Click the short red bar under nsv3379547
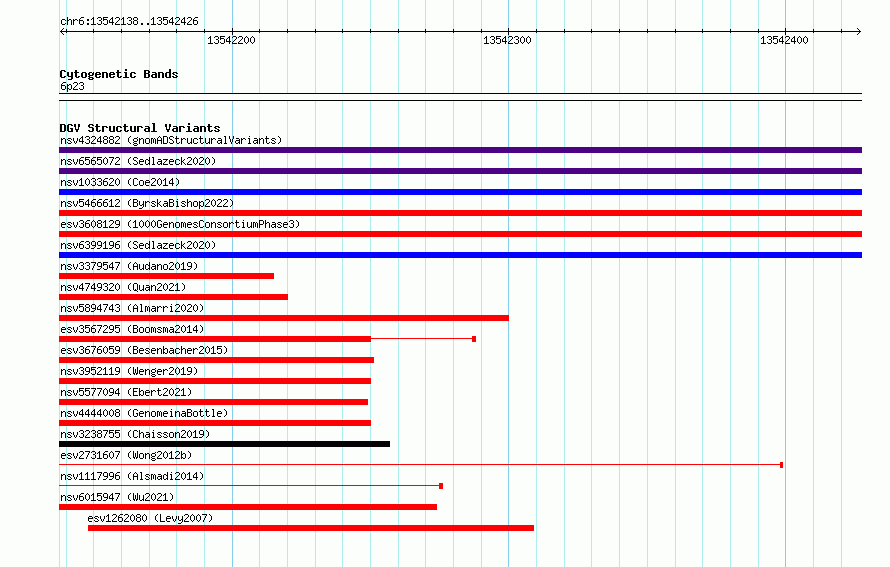 (166, 276)
